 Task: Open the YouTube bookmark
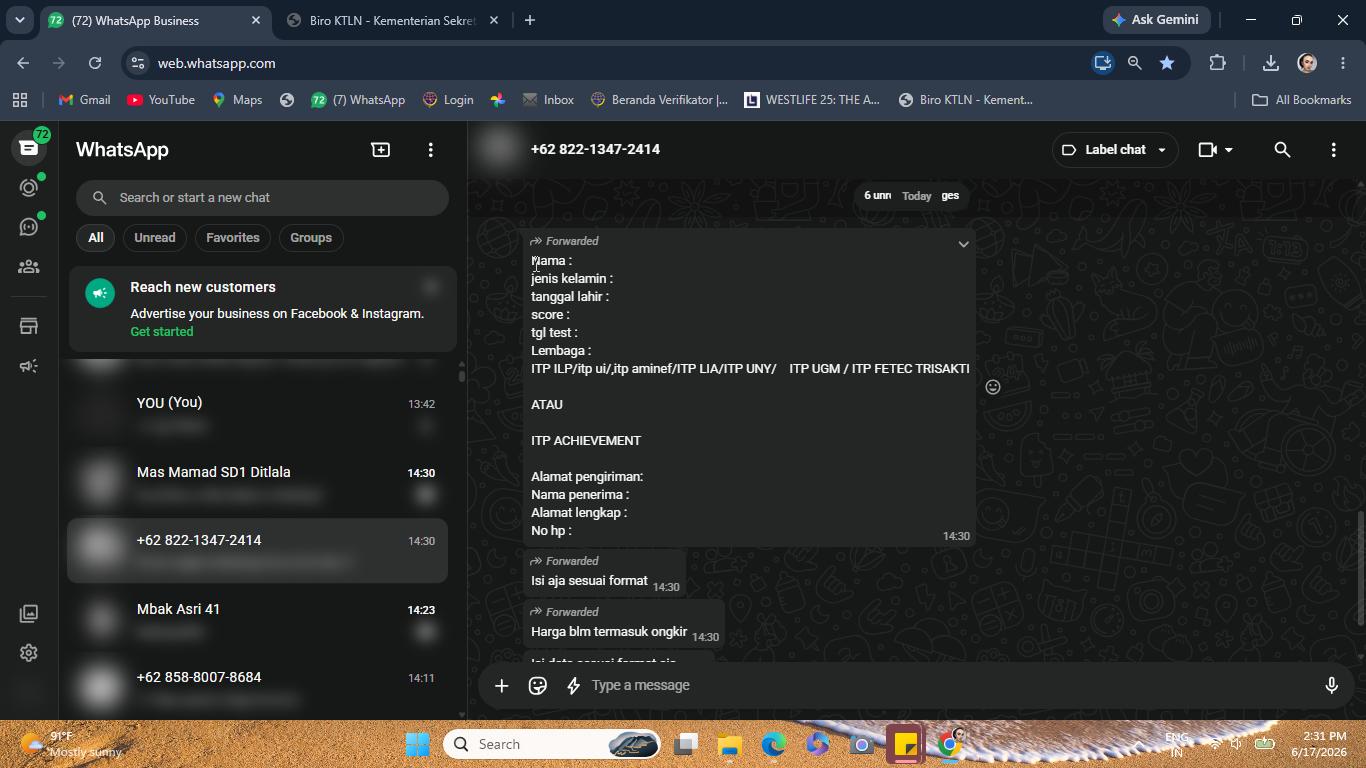click(x=161, y=100)
